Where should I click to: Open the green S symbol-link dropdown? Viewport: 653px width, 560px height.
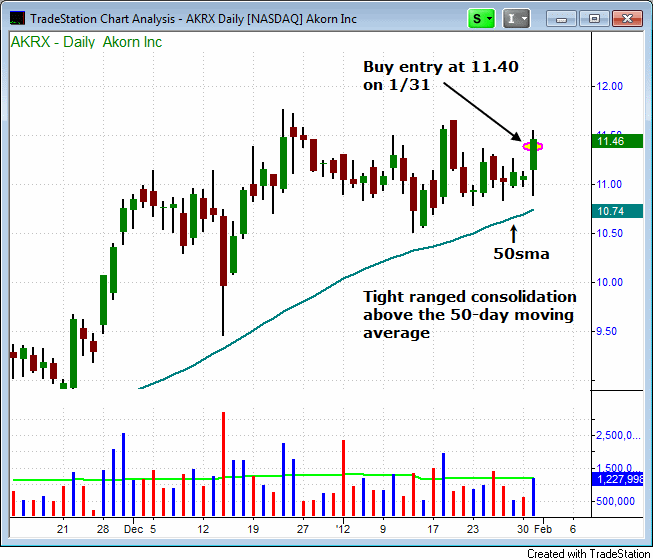(481, 19)
